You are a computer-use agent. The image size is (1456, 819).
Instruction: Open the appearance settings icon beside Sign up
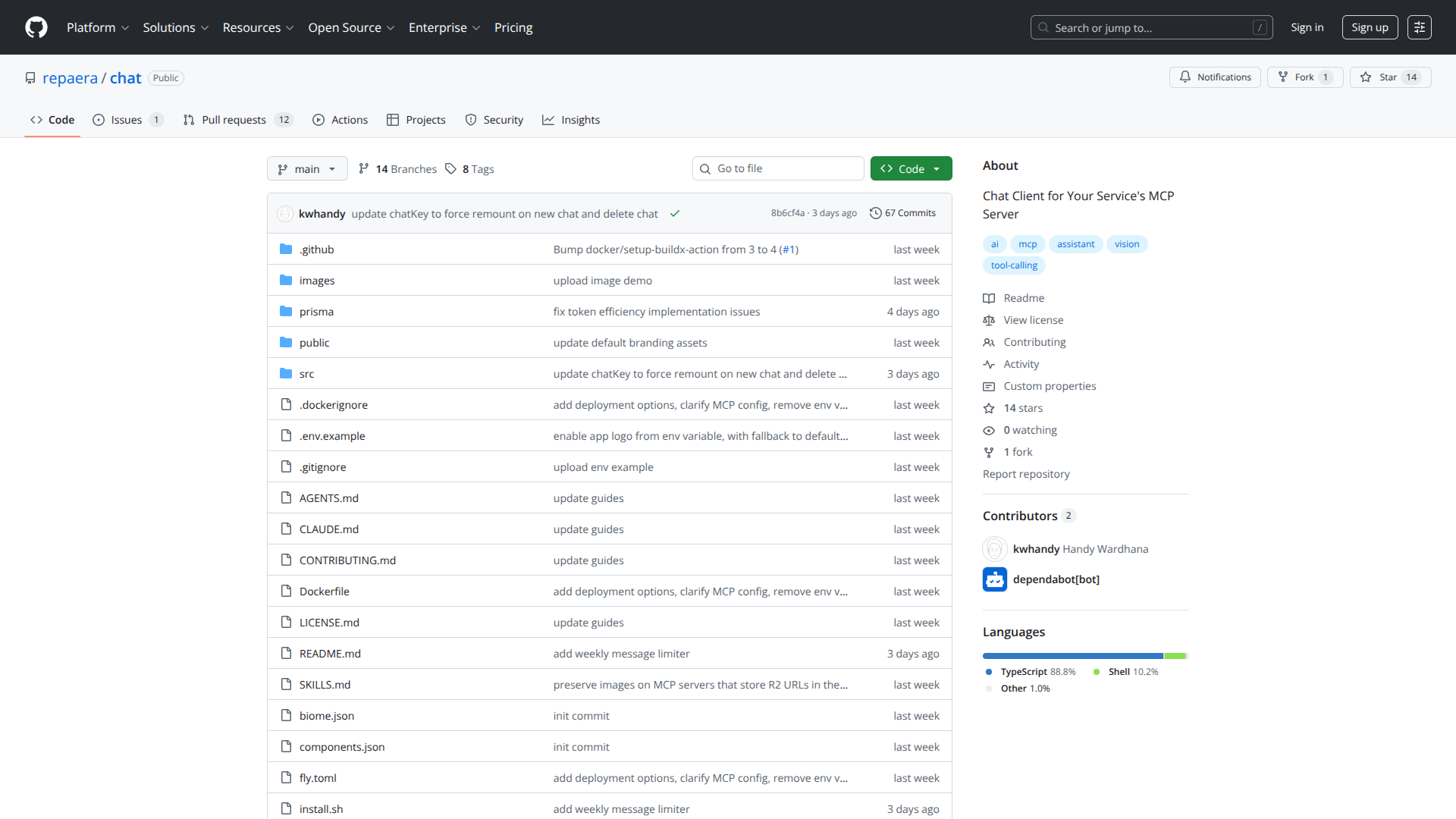(x=1419, y=27)
